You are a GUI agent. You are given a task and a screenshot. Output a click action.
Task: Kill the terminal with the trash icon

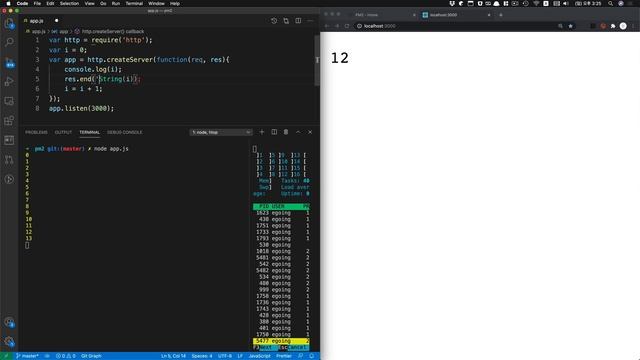pos(286,132)
